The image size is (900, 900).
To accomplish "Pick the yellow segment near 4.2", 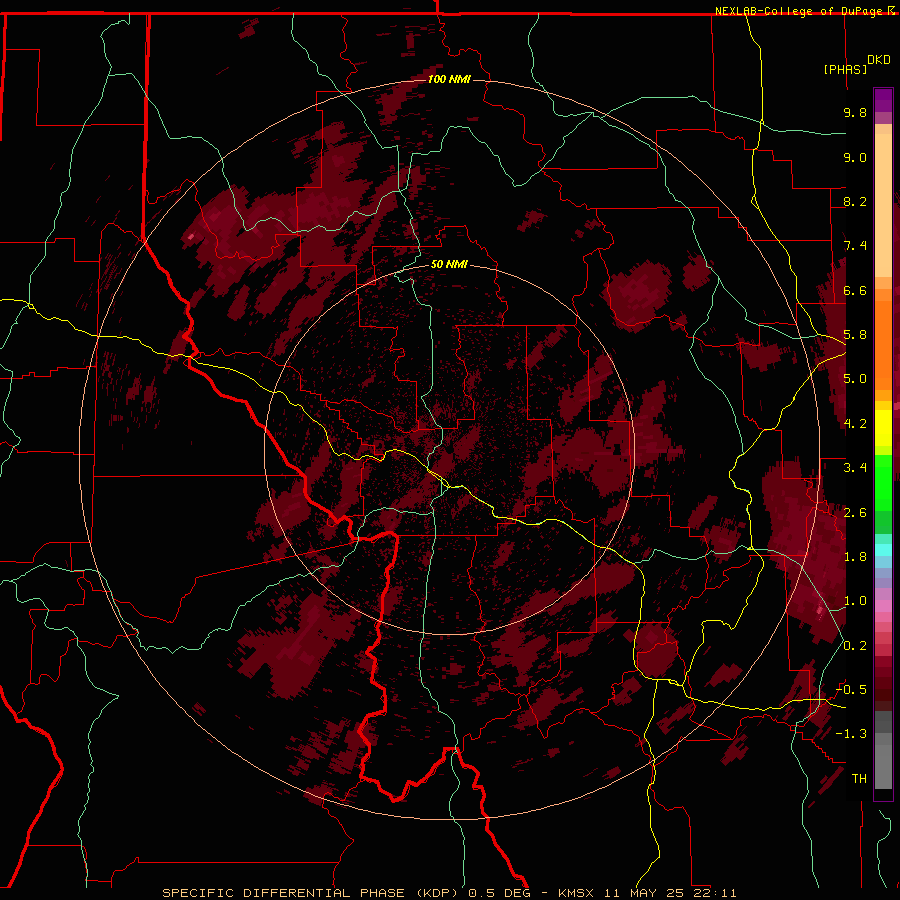I will point(883,428).
